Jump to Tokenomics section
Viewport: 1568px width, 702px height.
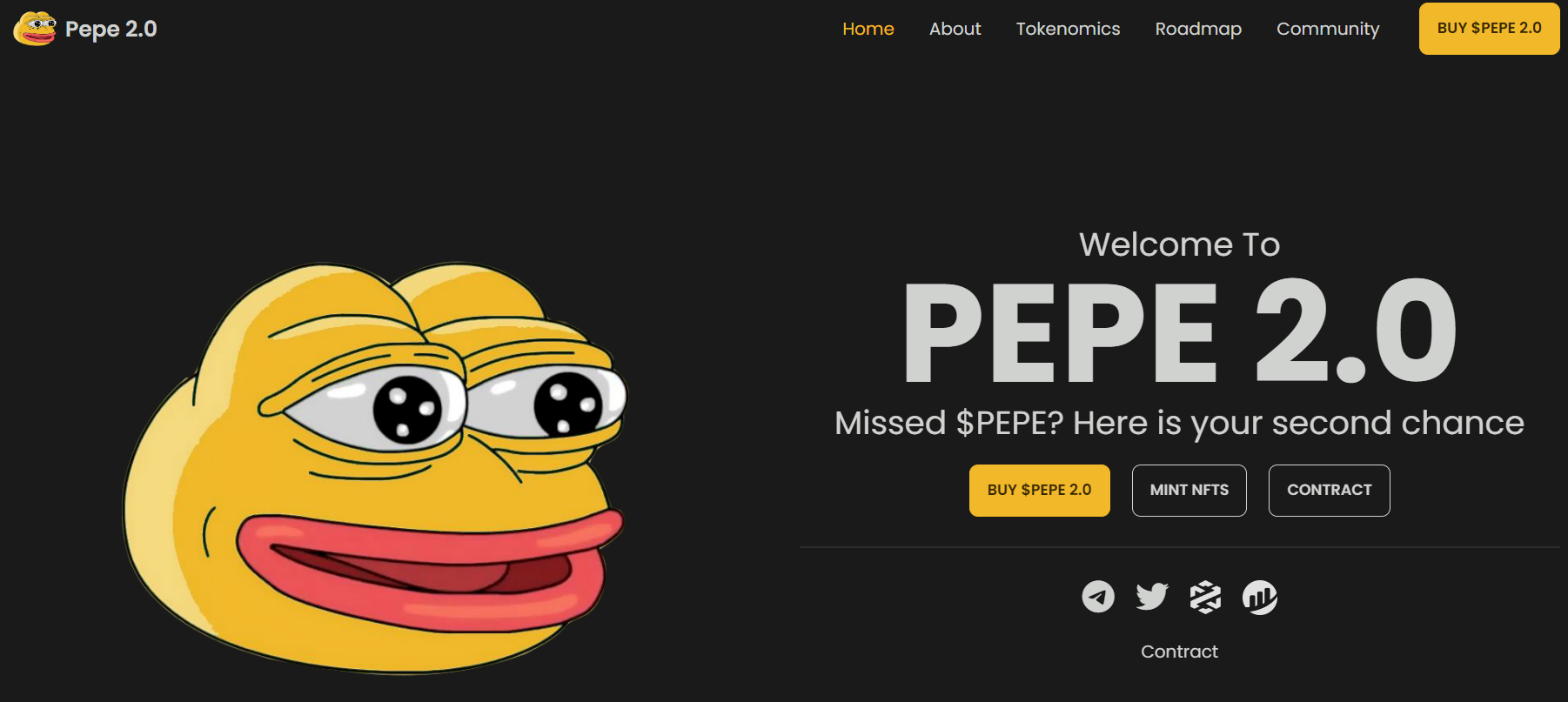1068,29
